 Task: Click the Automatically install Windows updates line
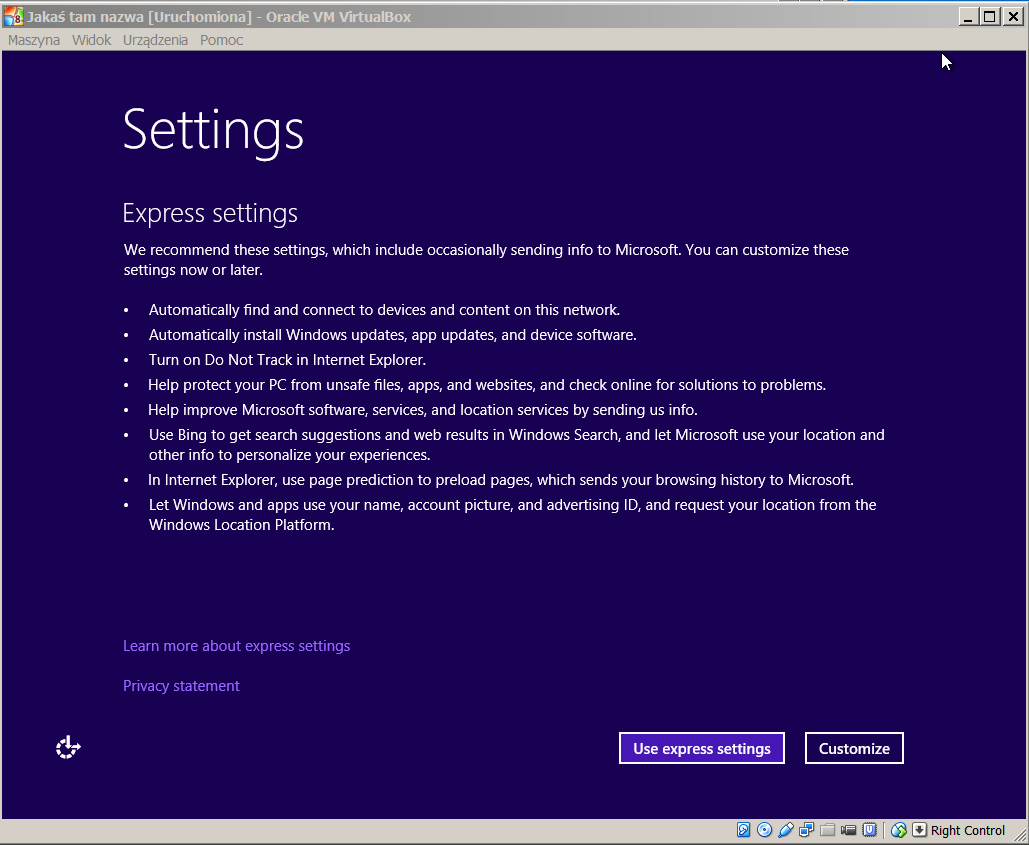392,335
